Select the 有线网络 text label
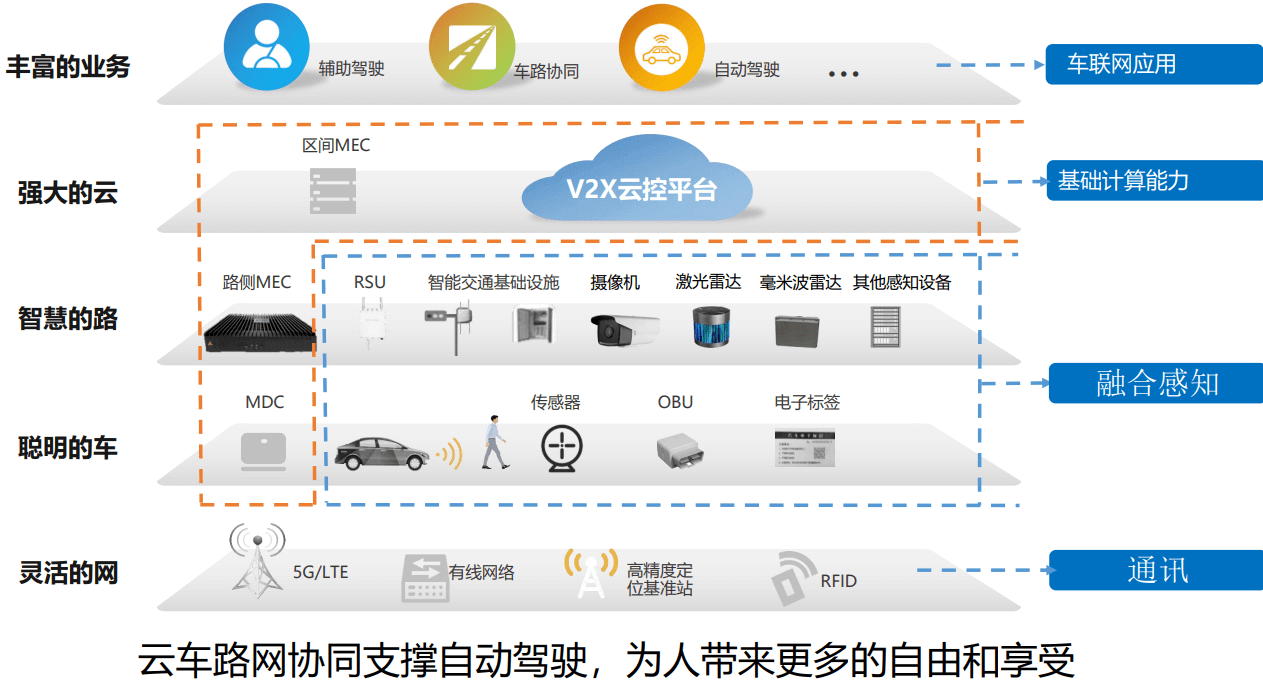Image resolution: width=1263 pixels, height=682 pixels. click(482, 572)
